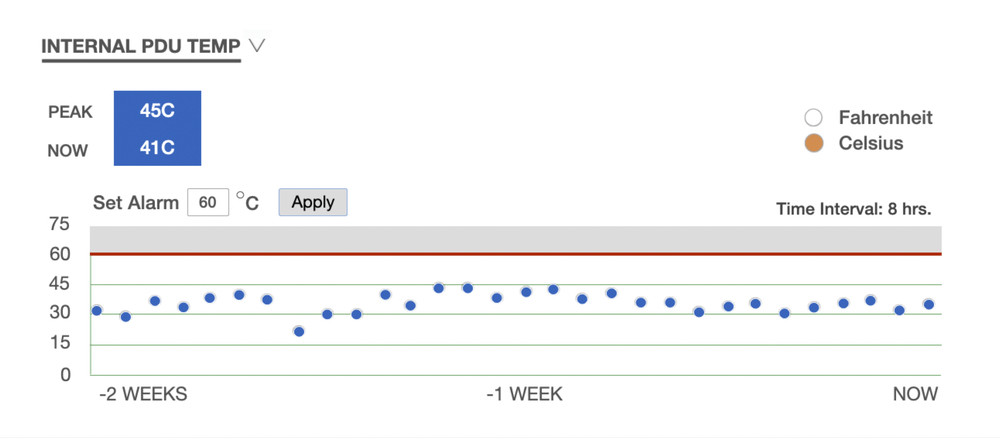Click the Time Interval 8 hrs text
The width and height of the screenshot is (1000, 438).
point(853,209)
